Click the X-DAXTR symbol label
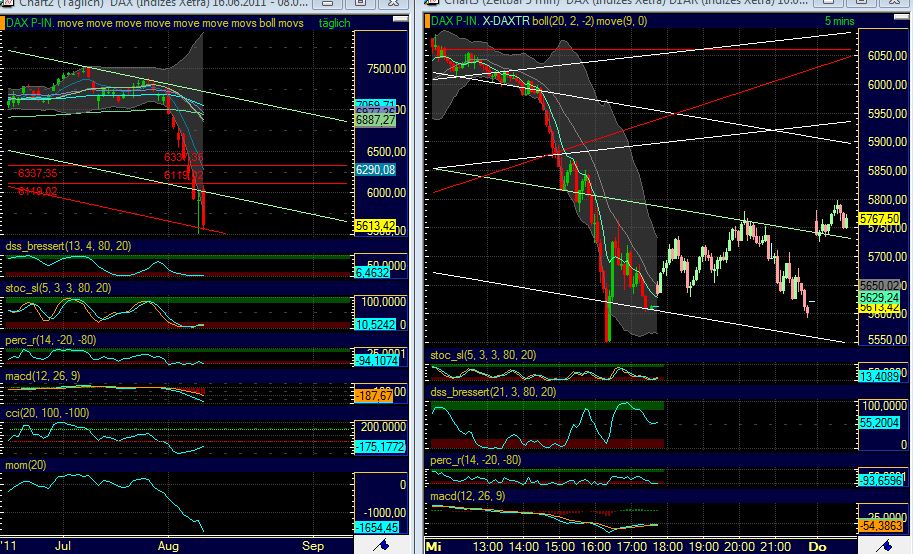Viewport: 913px width, 554px height. (x=506, y=21)
